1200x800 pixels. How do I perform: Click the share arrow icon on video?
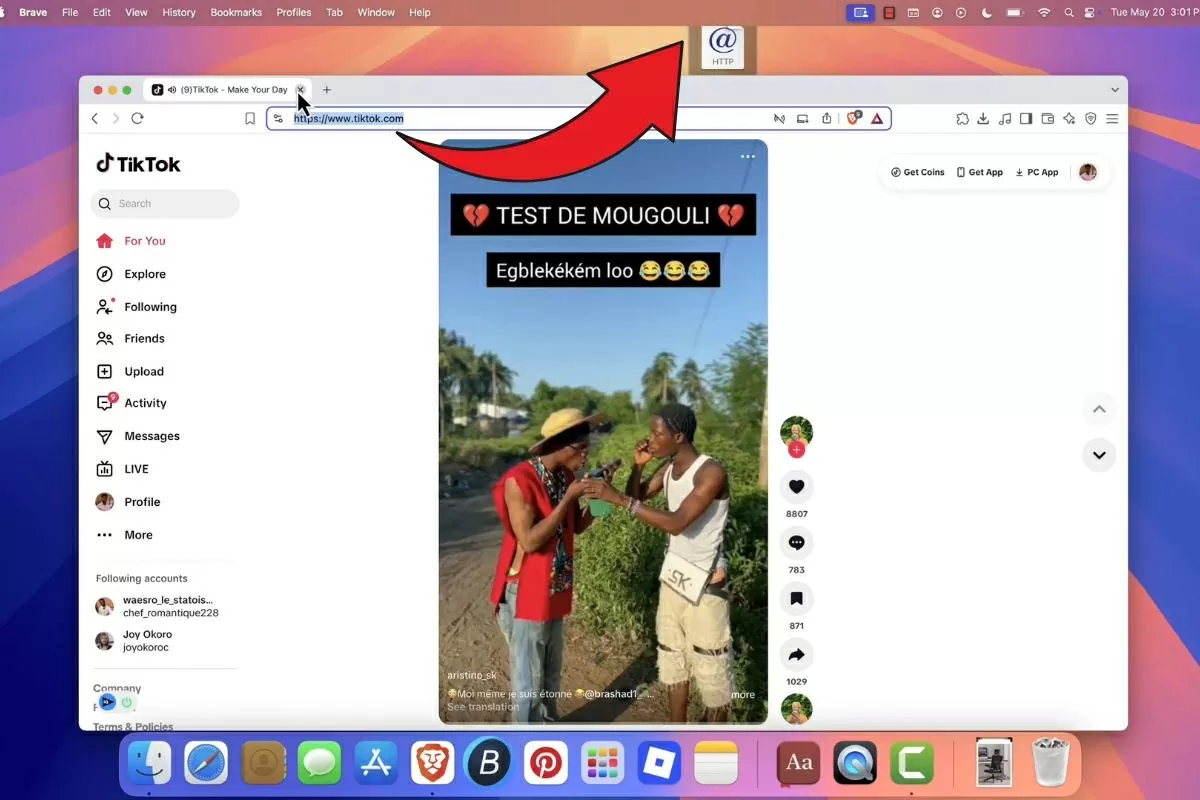(796, 655)
